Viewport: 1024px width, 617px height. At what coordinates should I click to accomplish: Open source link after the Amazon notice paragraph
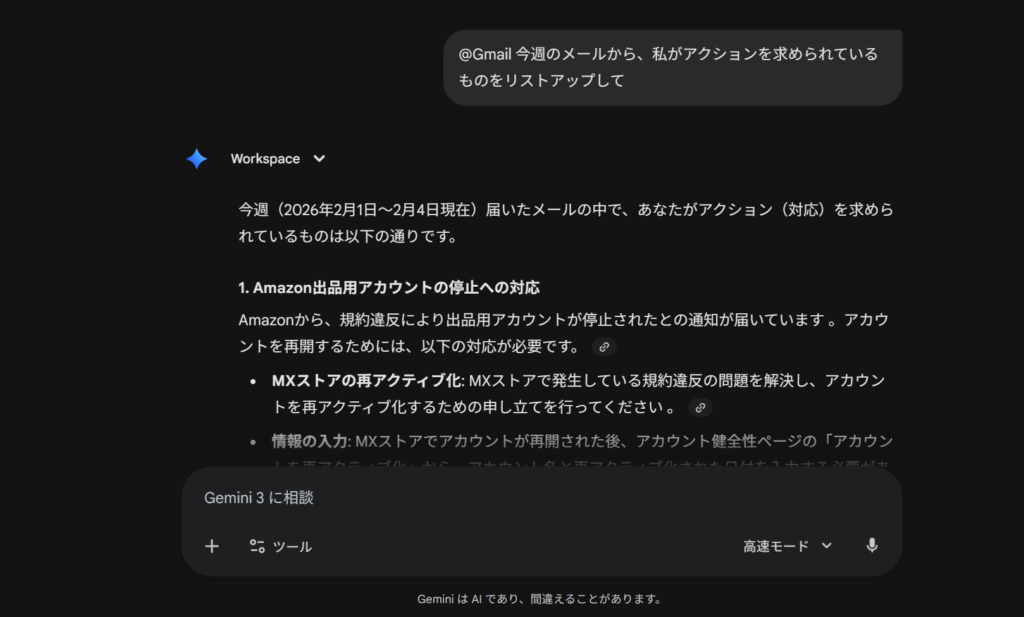602,347
